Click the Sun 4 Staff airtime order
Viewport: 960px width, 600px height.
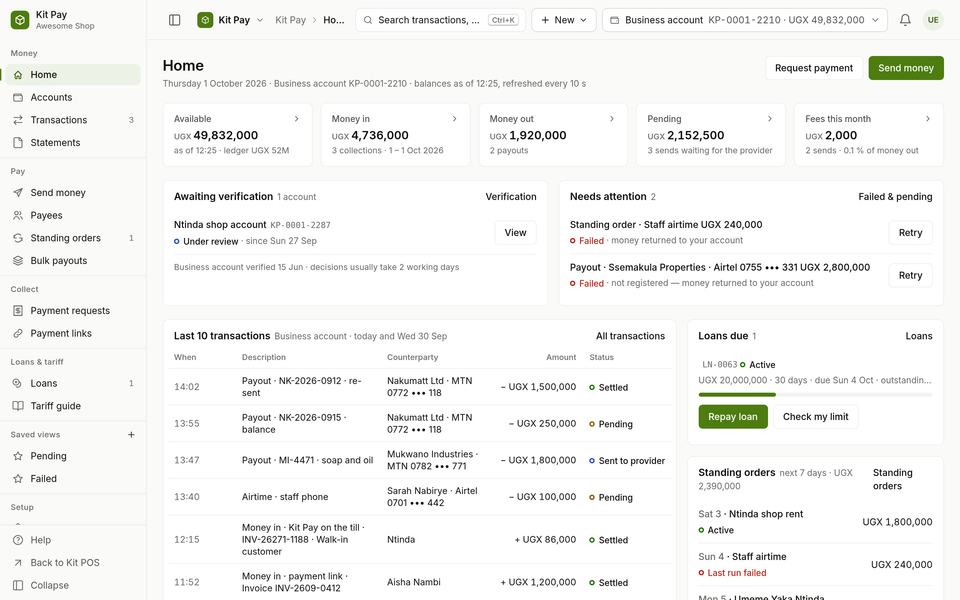tap(815, 564)
